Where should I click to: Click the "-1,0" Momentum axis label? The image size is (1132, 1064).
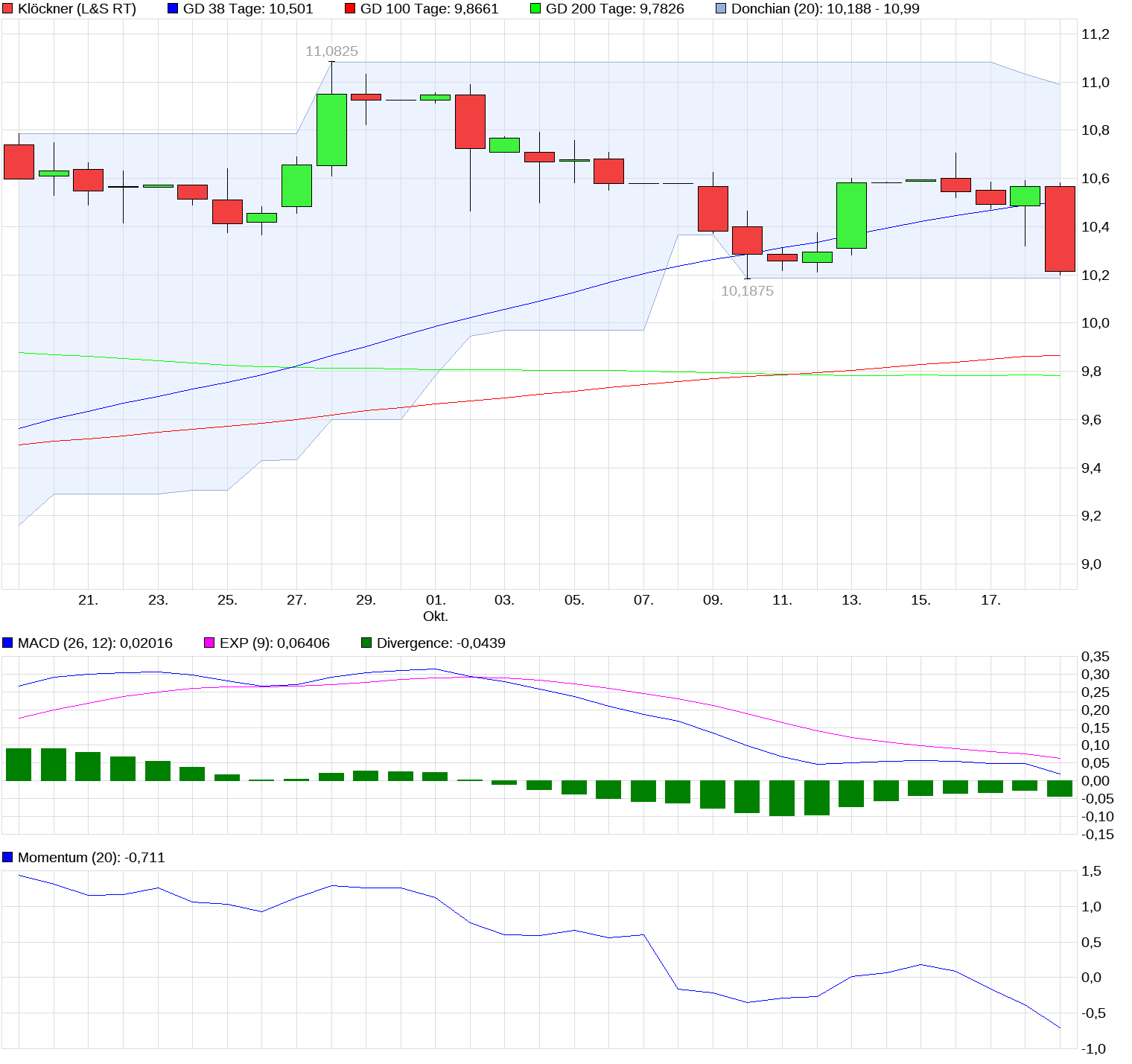click(x=1093, y=1049)
